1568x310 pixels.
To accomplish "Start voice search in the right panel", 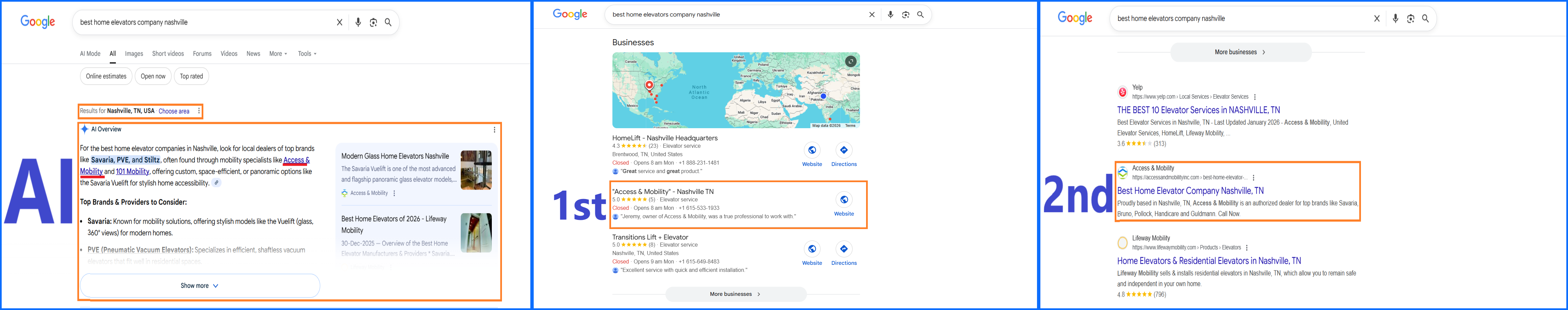I will 1395,19.
